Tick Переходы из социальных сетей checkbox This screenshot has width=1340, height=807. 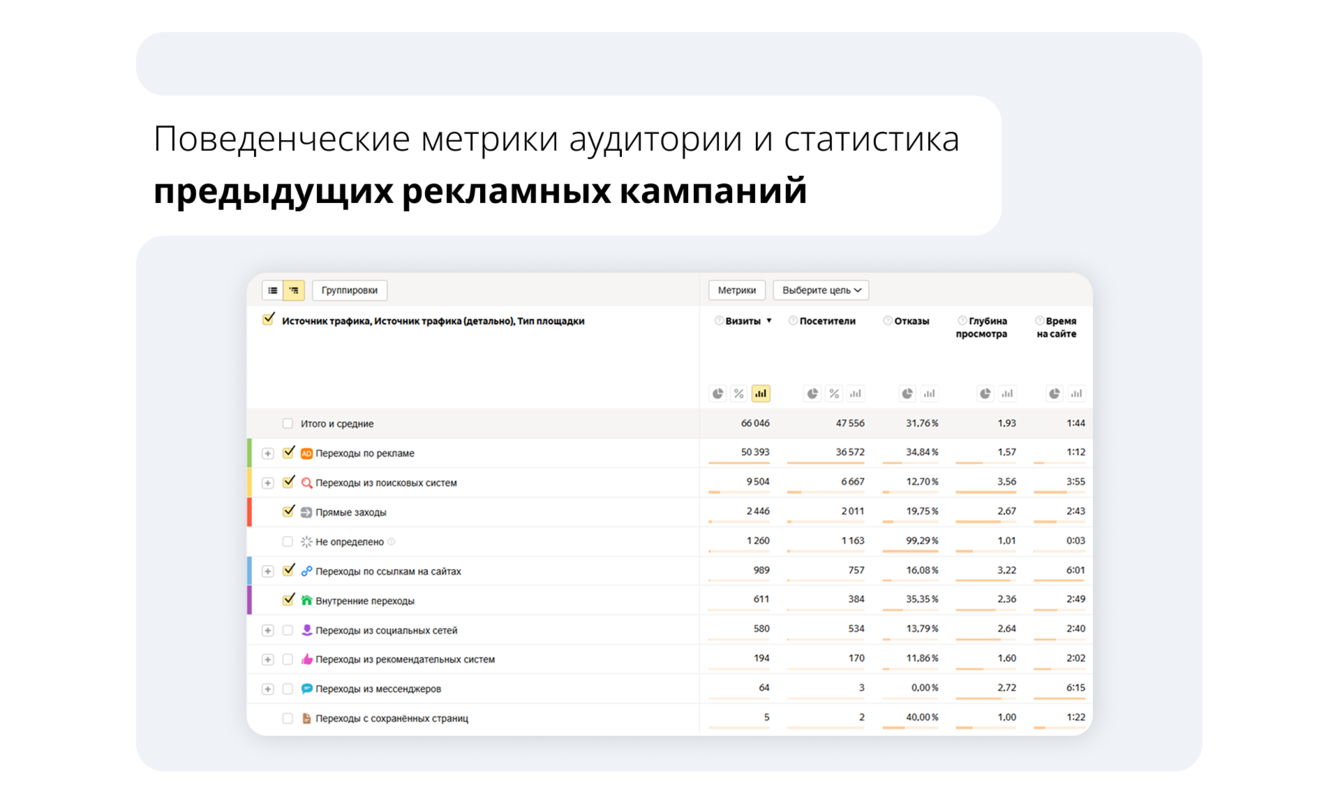288,630
